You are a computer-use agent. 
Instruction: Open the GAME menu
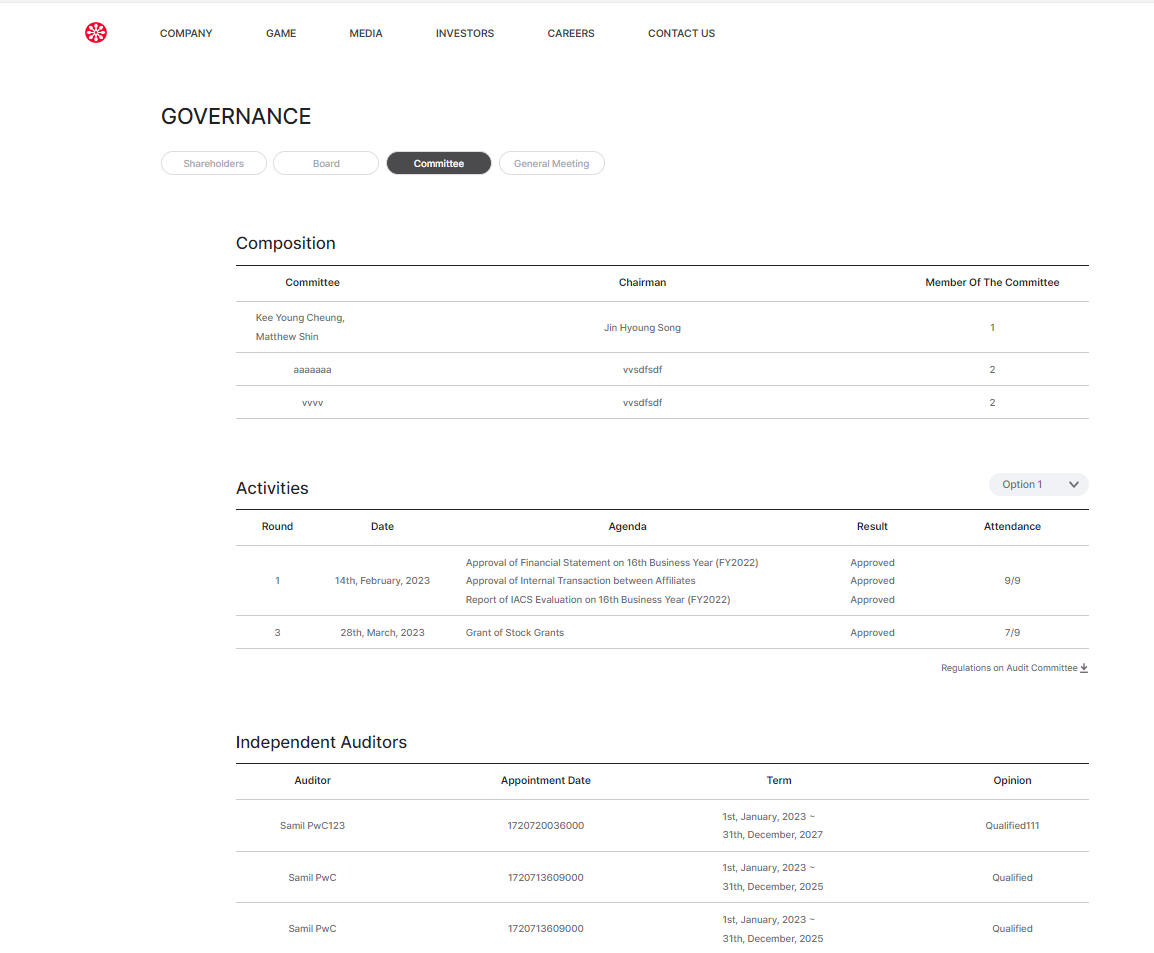point(281,33)
